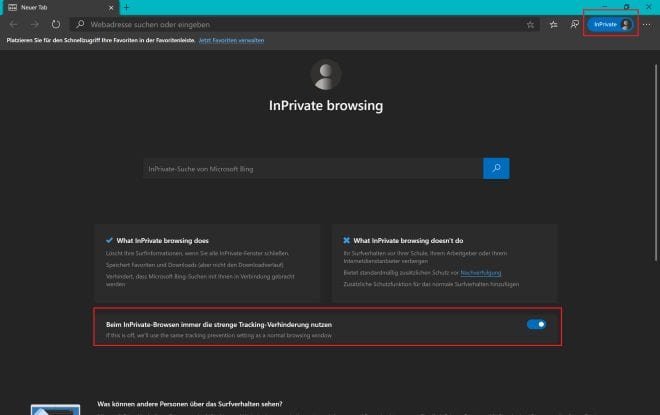Screen dimensions: 660x415
Task: Click the InPrivate-Suche Bing search box
Action: [312, 169]
